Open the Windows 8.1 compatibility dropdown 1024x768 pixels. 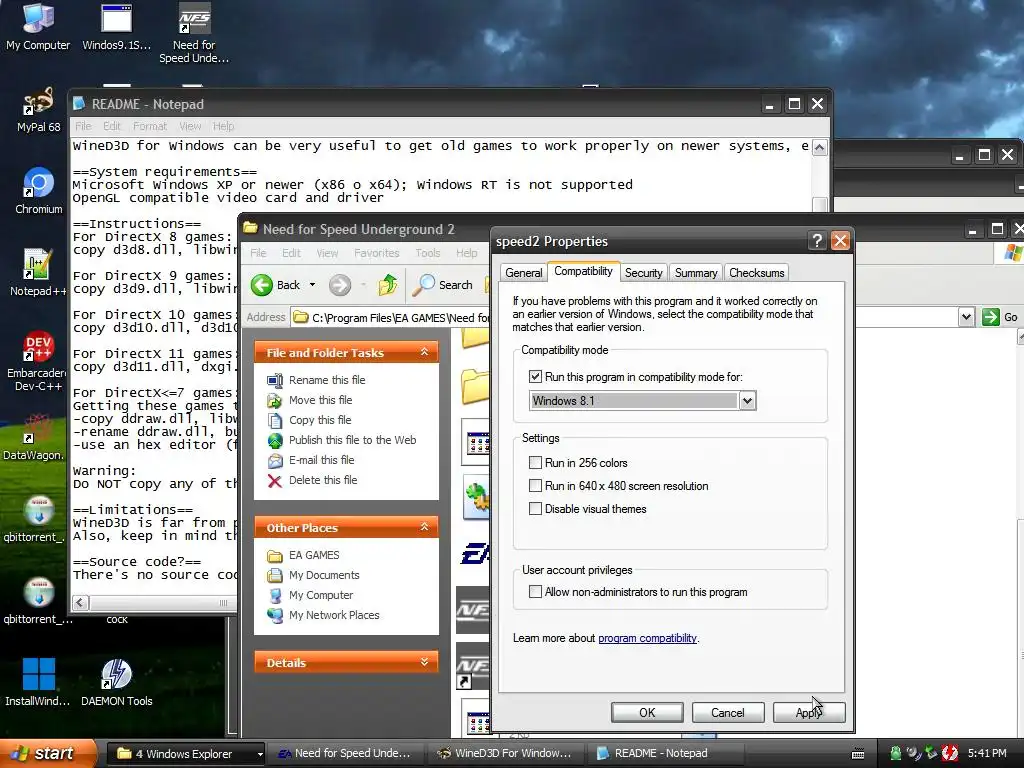(x=748, y=401)
